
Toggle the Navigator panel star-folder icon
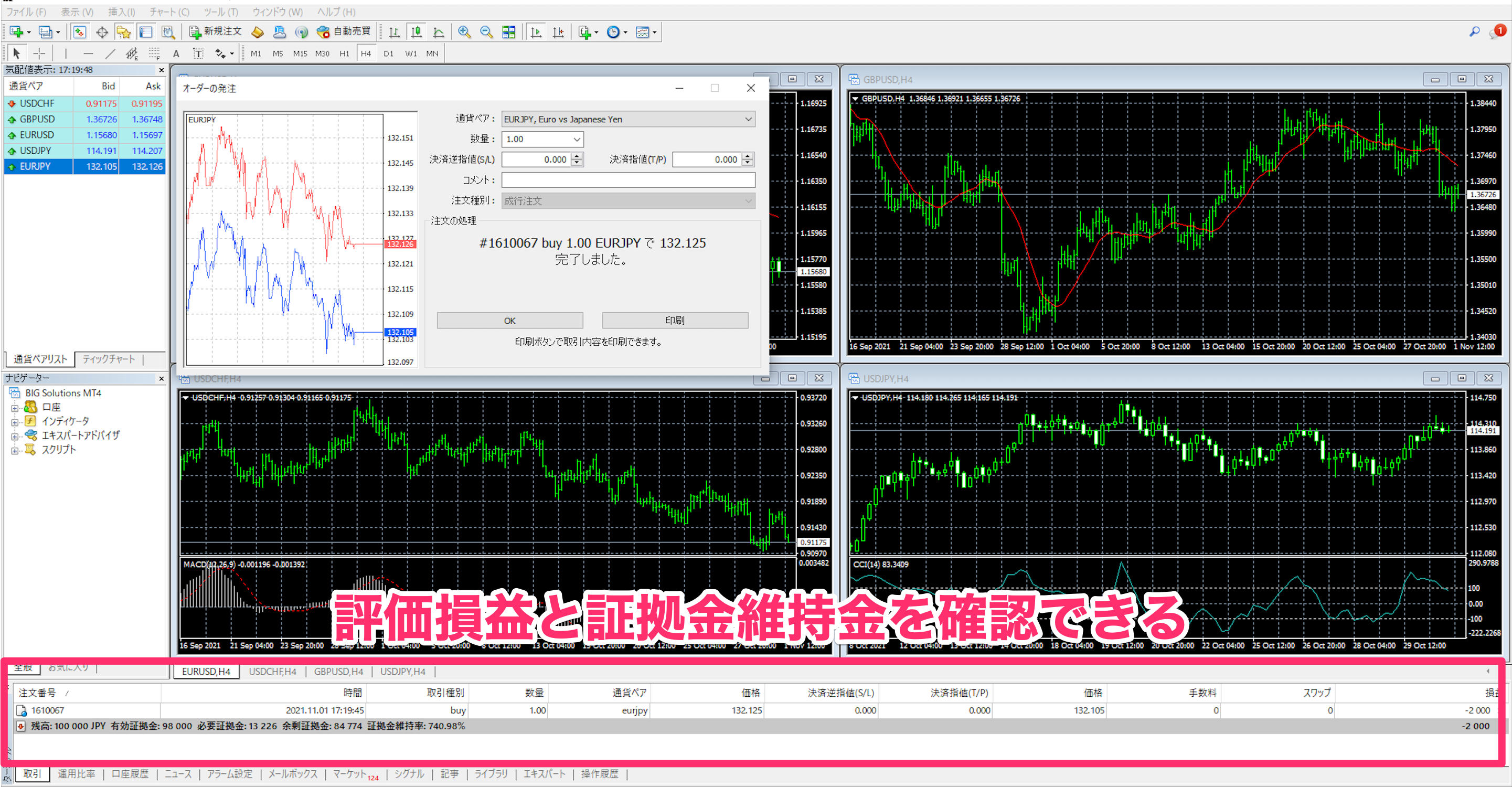[123, 31]
